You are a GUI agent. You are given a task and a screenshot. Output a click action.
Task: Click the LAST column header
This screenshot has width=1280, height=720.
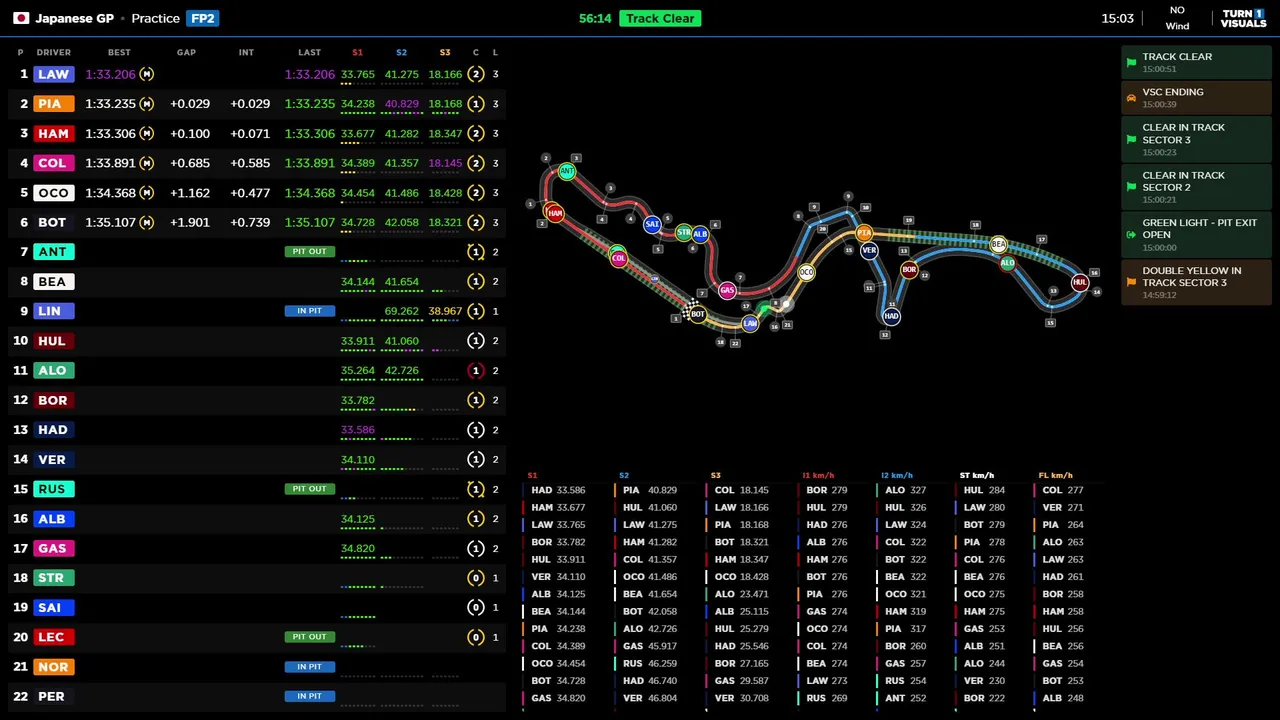309,52
